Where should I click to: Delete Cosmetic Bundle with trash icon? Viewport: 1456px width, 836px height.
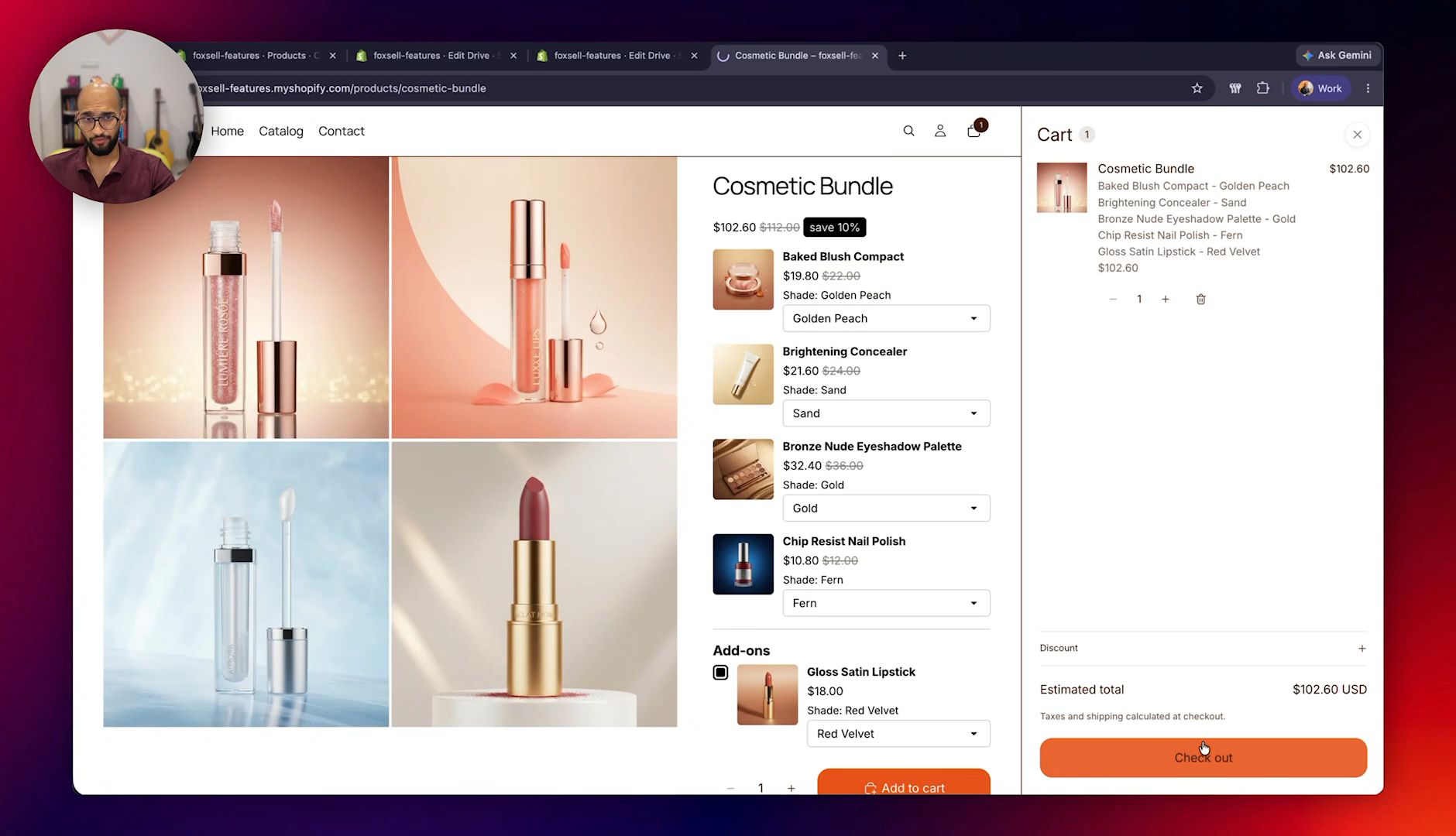pyautogui.click(x=1200, y=299)
